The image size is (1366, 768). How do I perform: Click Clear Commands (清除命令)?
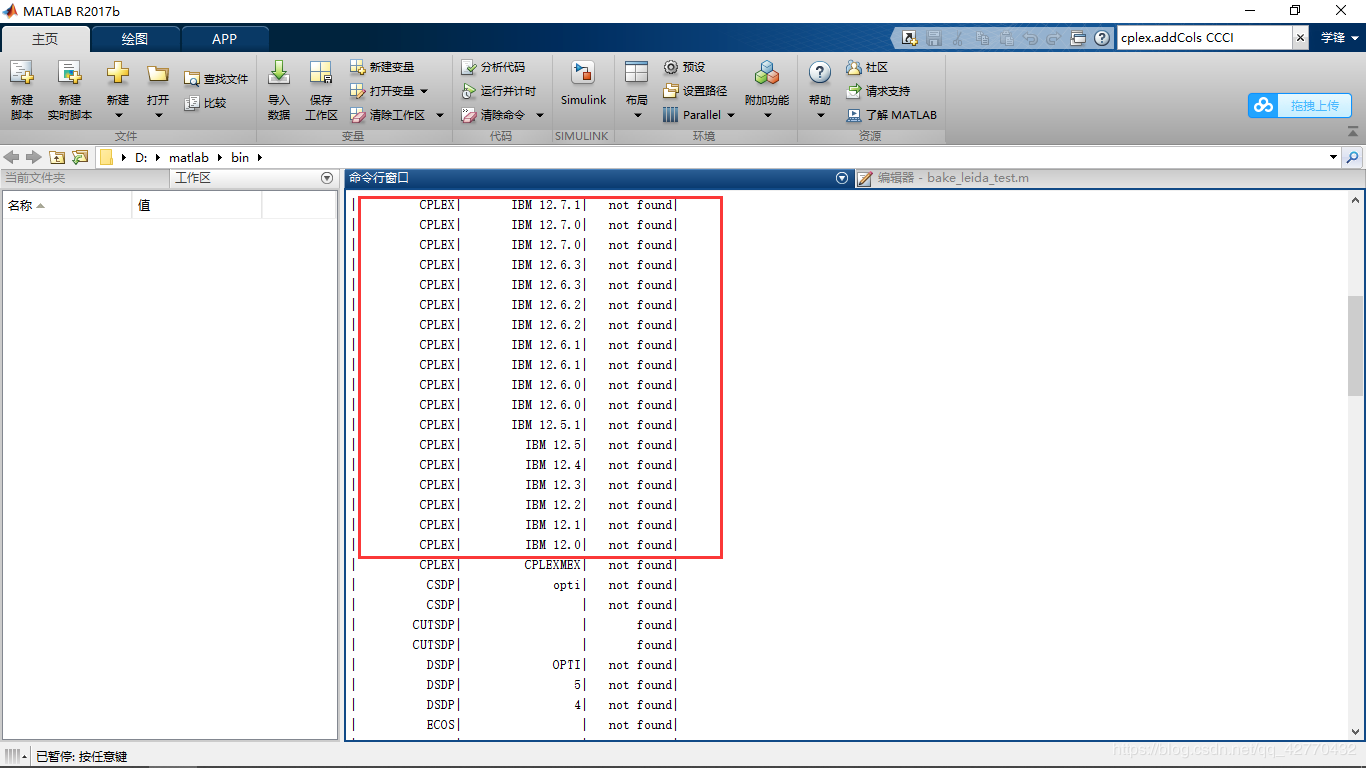coord(494,115)
